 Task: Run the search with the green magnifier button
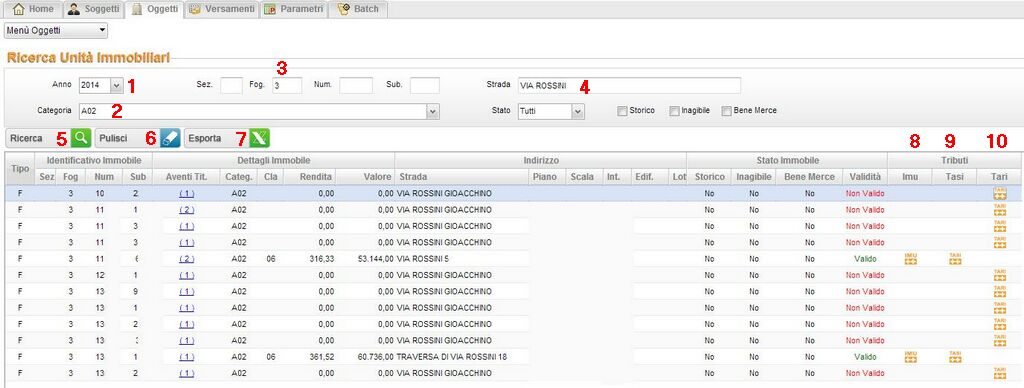(80, 138)
